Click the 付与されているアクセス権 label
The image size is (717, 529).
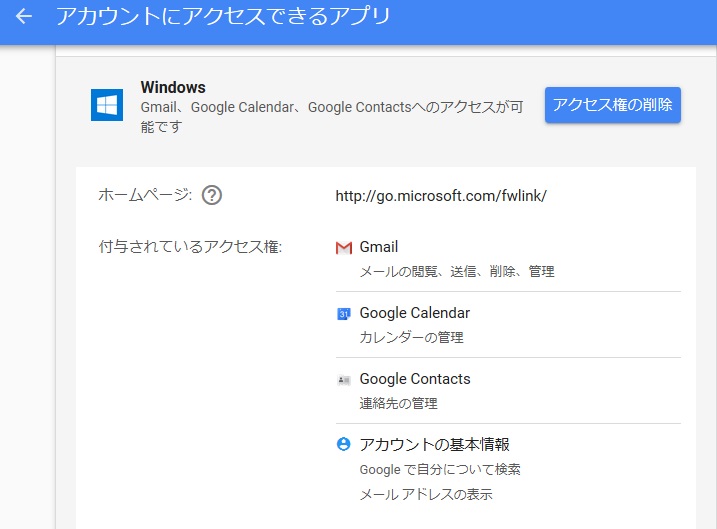(x=190, y=247)
